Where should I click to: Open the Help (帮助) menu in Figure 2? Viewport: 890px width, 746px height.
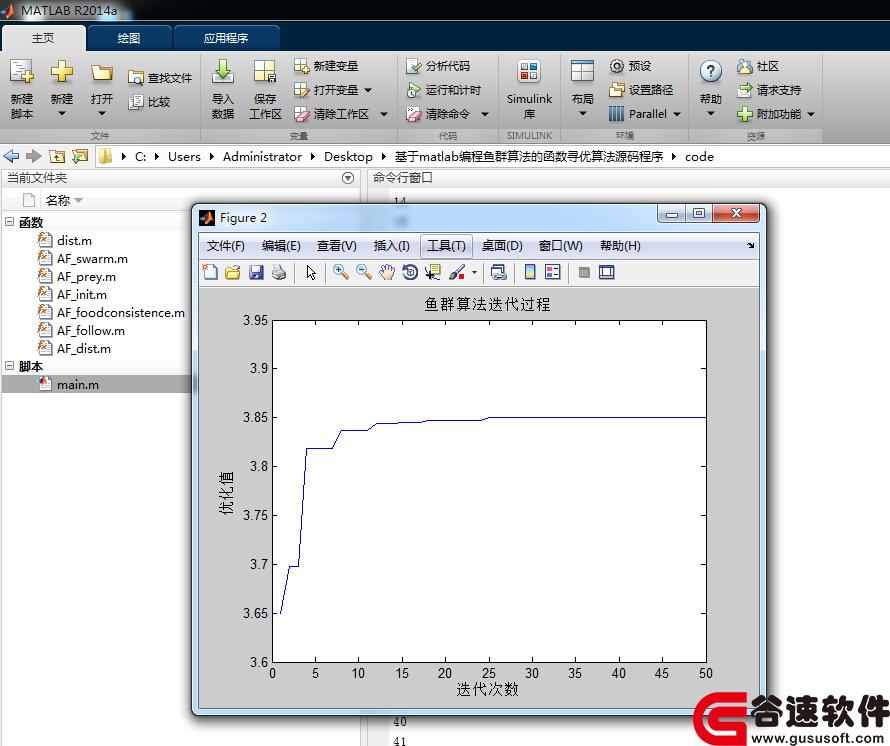click(620, 246)
